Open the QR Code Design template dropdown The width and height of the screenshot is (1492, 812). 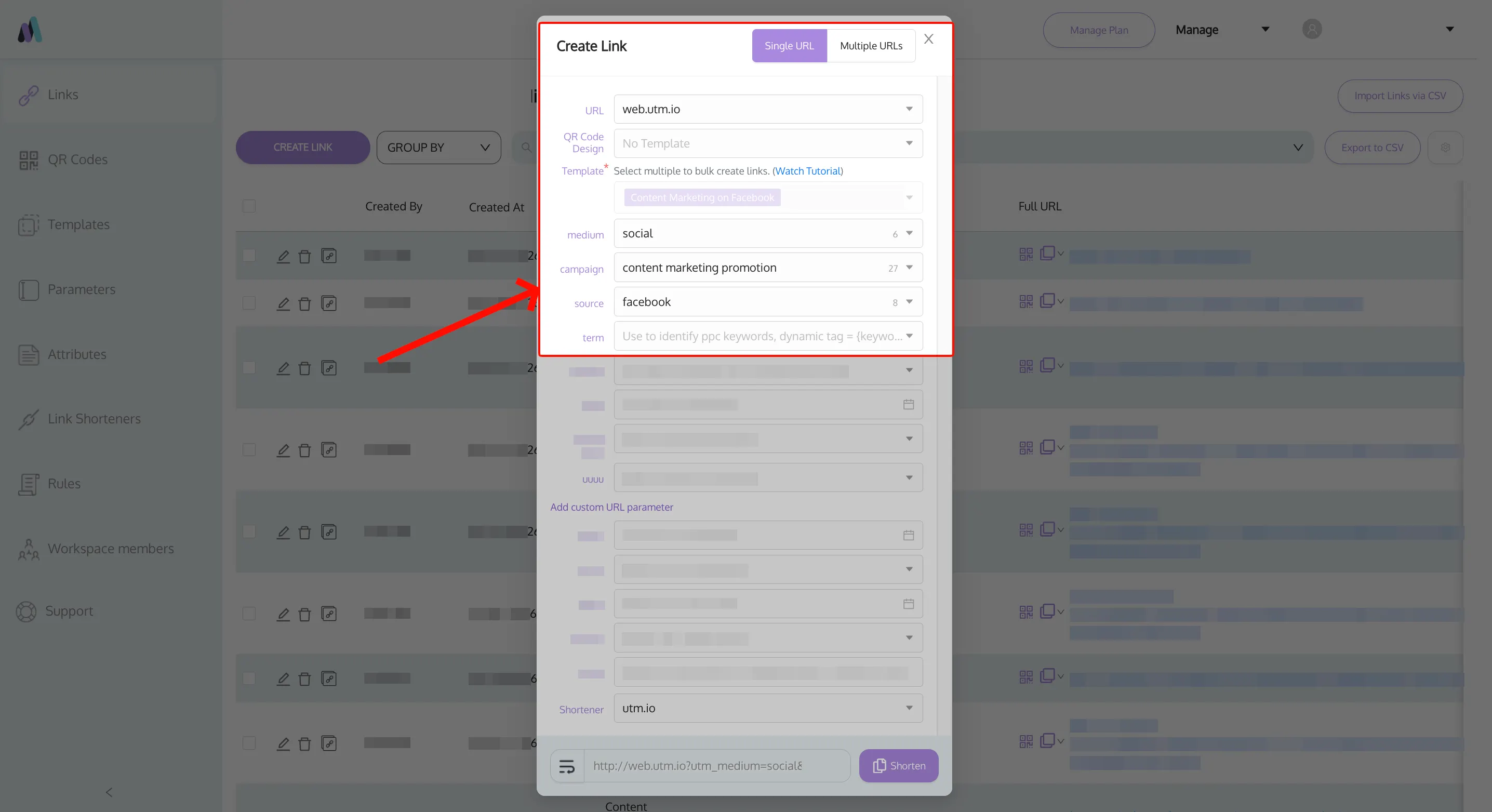[x=909, y=143]
